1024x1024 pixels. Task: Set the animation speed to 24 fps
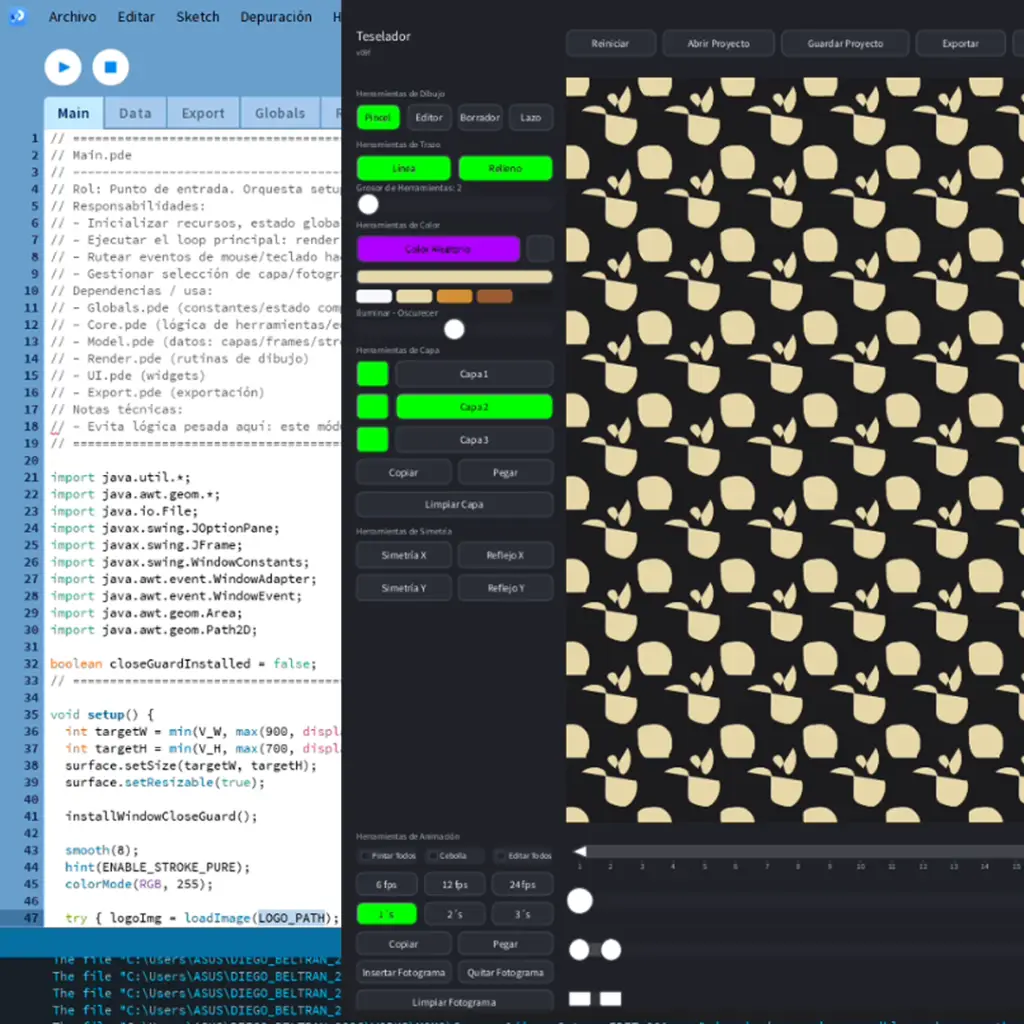click(522, 884)
